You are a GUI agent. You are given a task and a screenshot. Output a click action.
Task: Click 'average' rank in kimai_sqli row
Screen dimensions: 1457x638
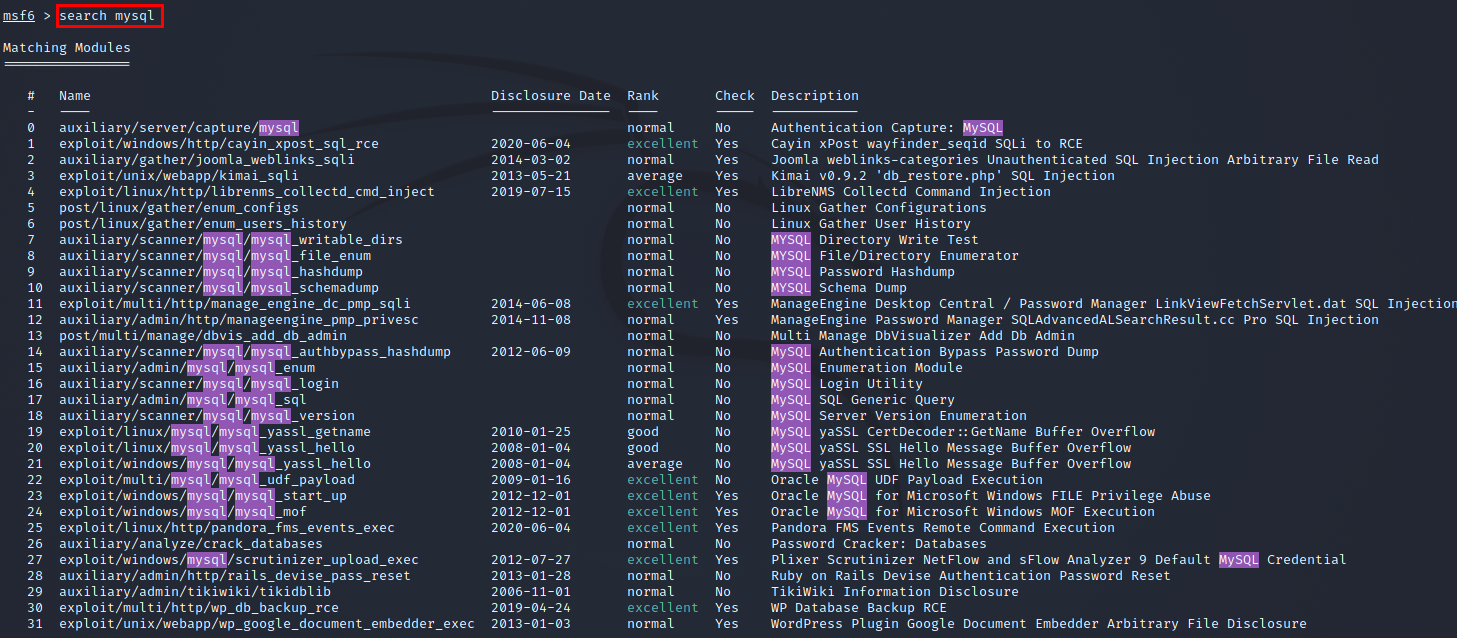(x=655, y=176)
